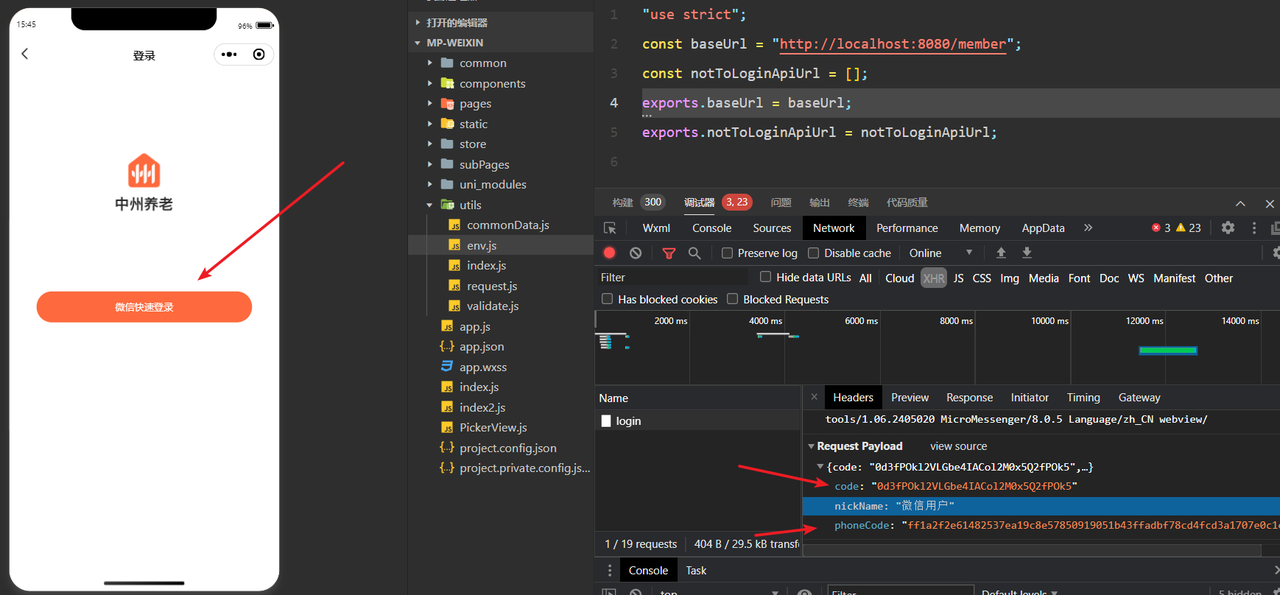The width and height of the screenshot is (1280, 595).
Task: Enable the Blocked Requests checkbox
Action: click(732, 299)
